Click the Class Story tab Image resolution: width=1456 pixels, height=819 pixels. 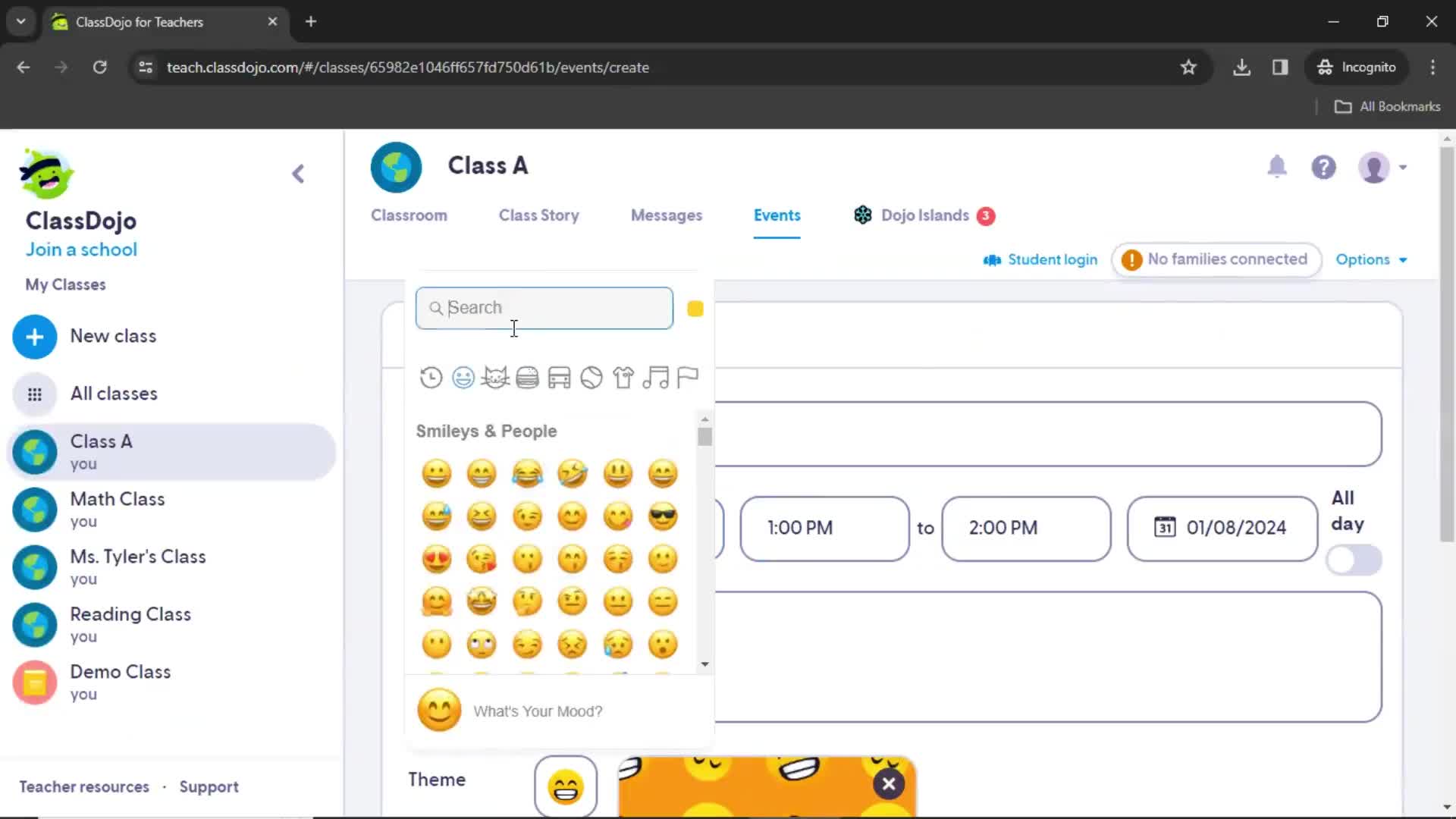539,214
